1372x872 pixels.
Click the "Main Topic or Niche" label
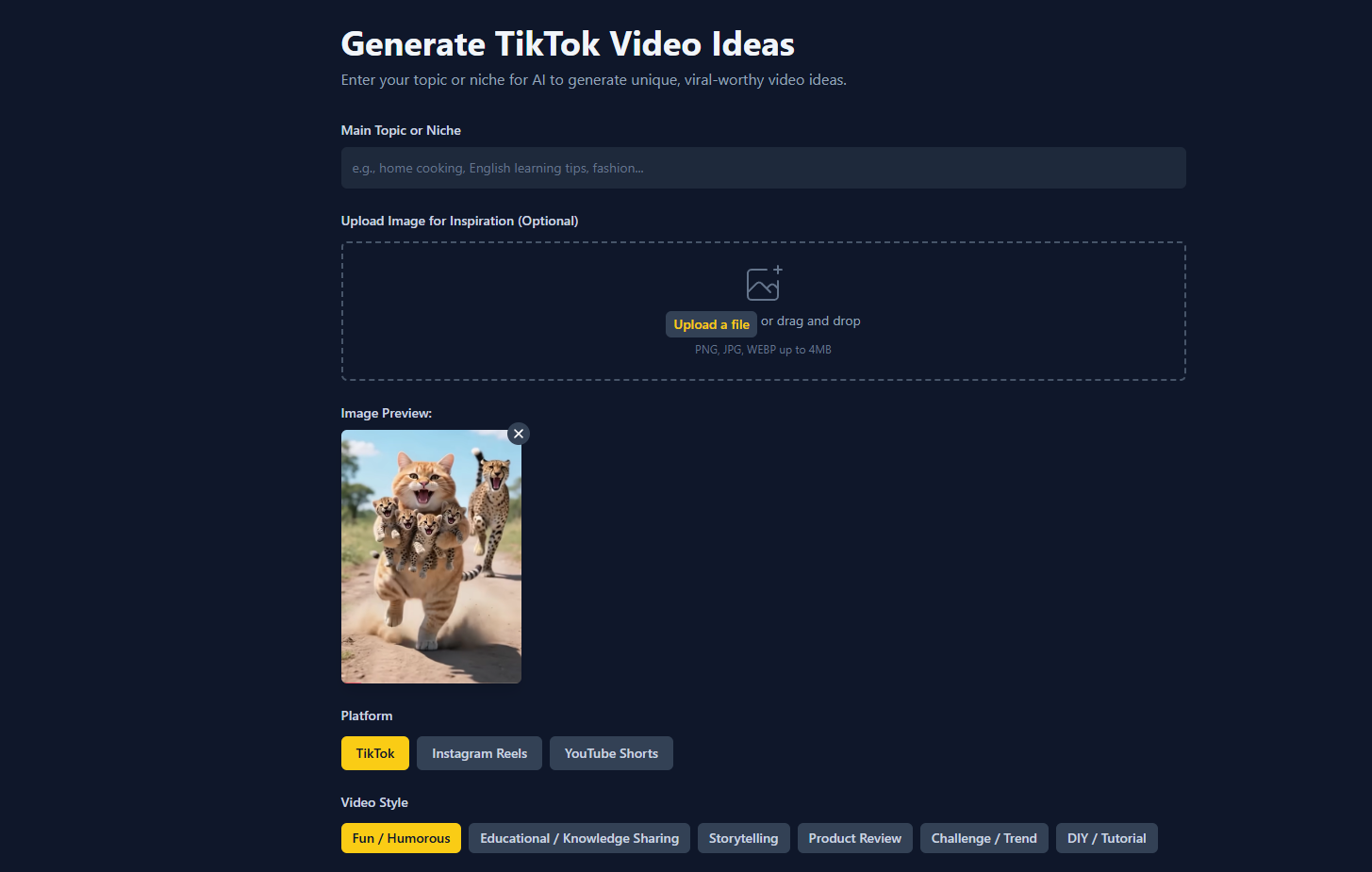[x=401, y=130]
